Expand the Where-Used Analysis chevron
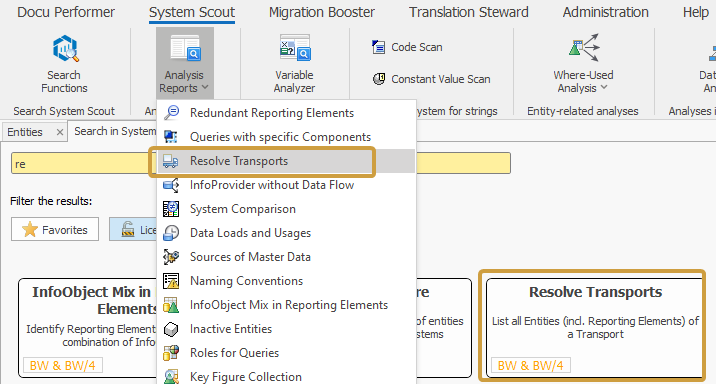Screen dimensions: 716x384 [604, 87]
